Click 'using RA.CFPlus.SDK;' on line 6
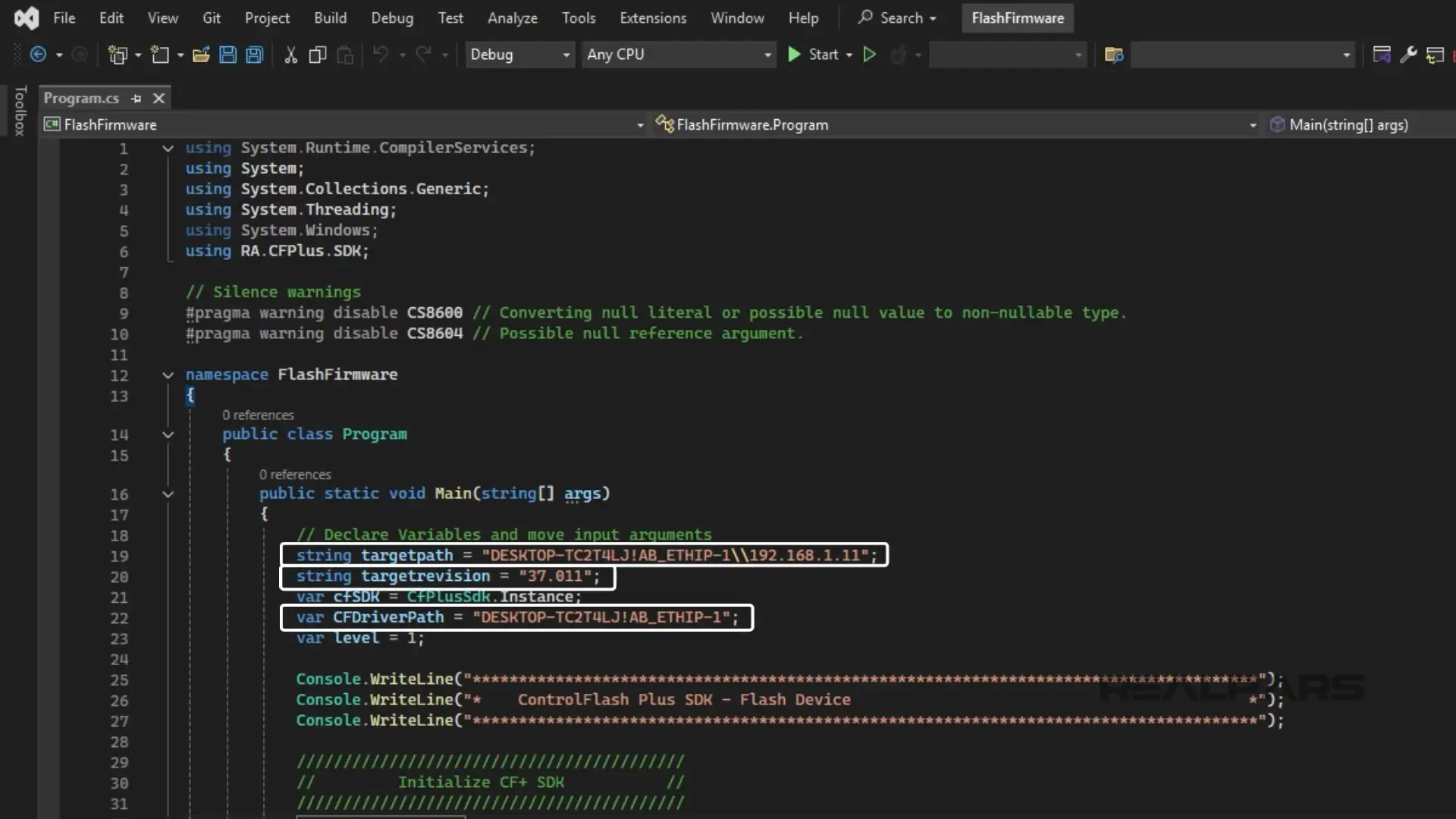Viewport: 1456px width, 819px height. coord(278,251)
